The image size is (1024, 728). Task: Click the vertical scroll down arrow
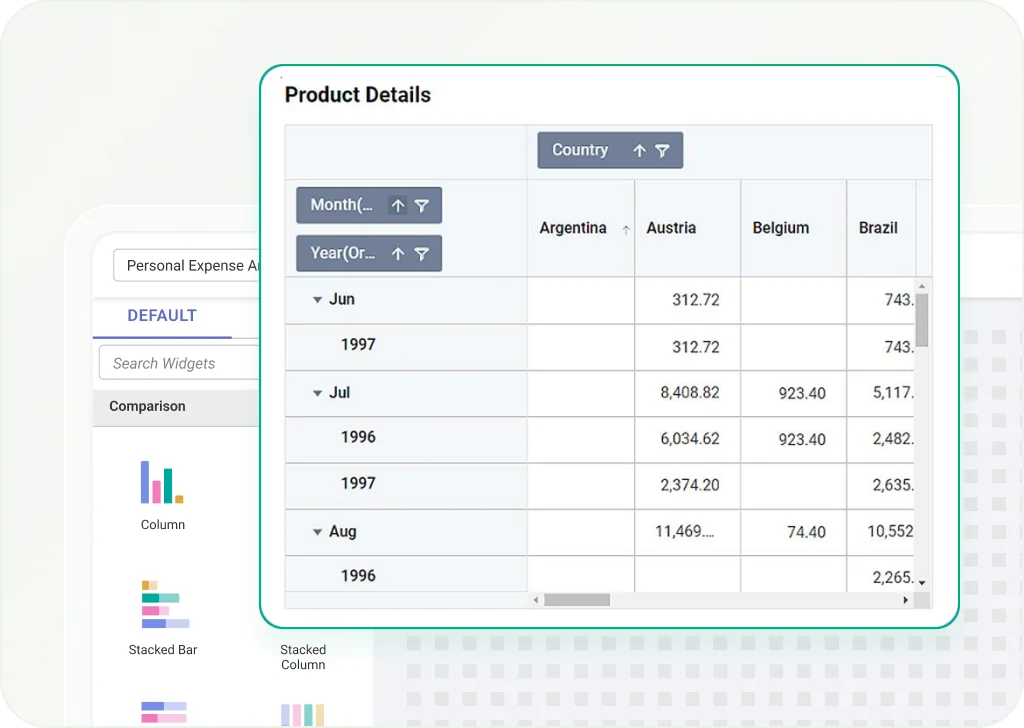(922, 582)
